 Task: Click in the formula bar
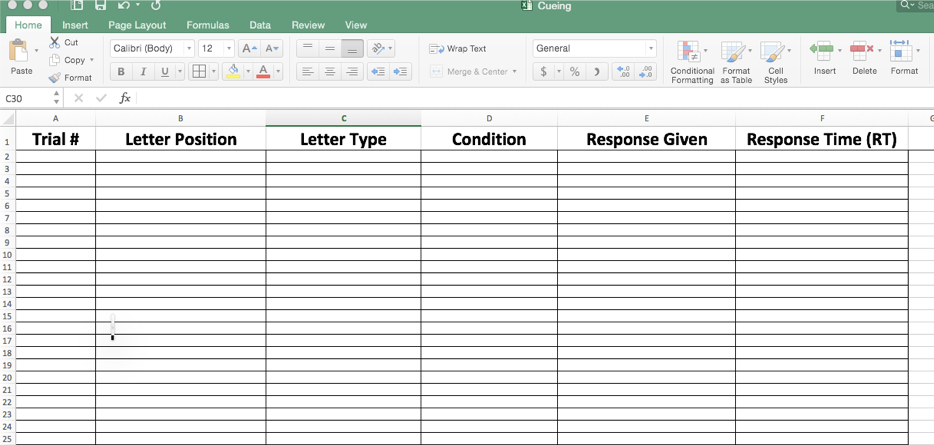click(533, 98)
